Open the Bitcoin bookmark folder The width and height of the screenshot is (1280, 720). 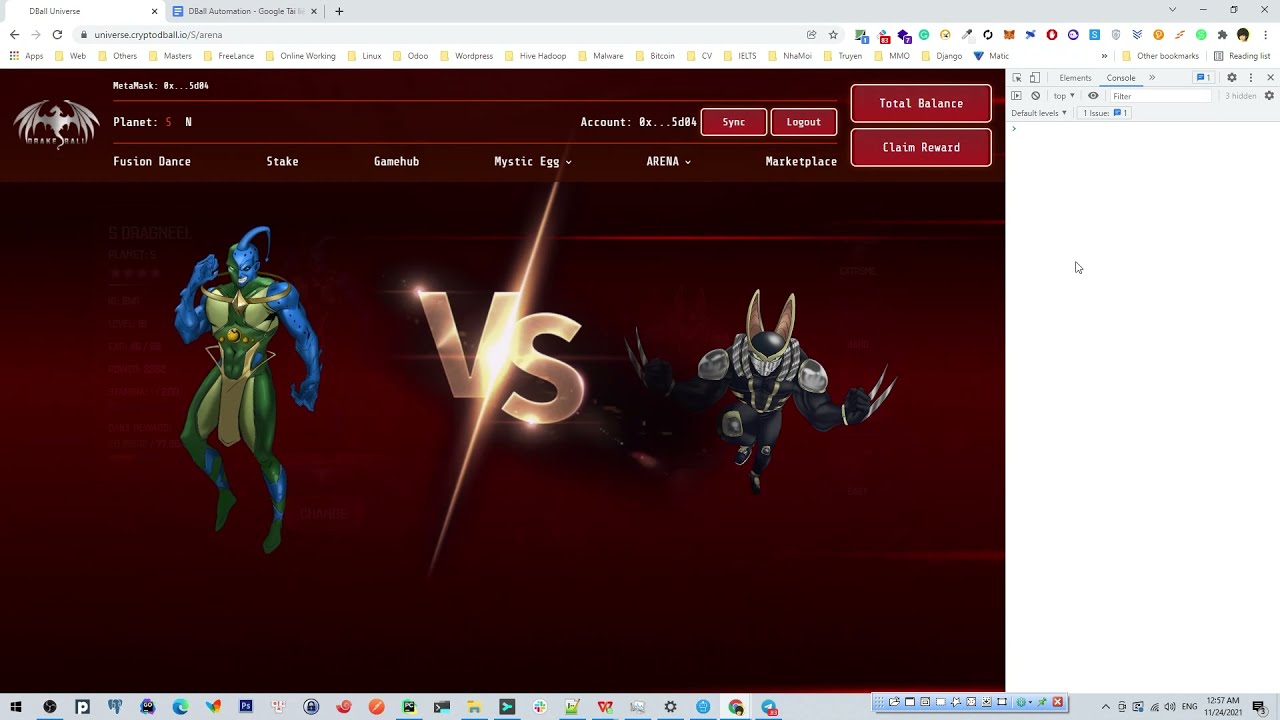pyautogui.click(x=655, y=56)
